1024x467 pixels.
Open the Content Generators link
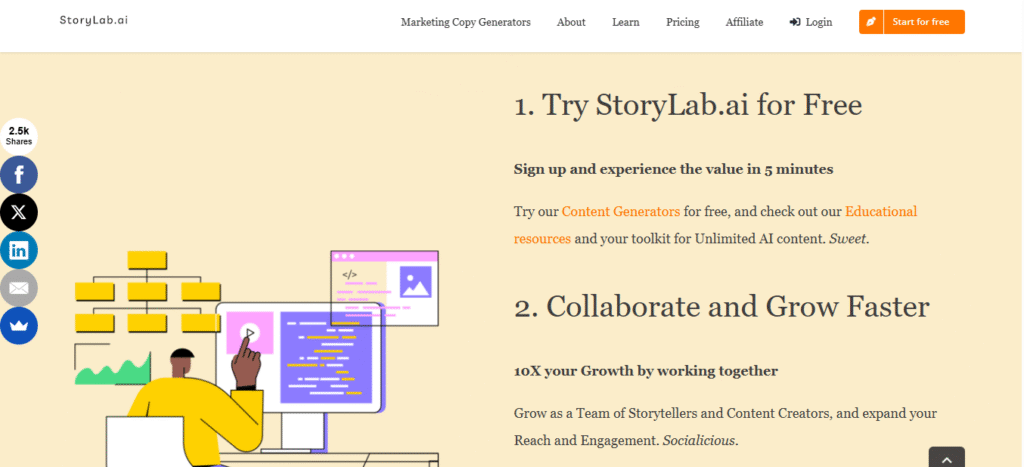click(x=621, y=211)
